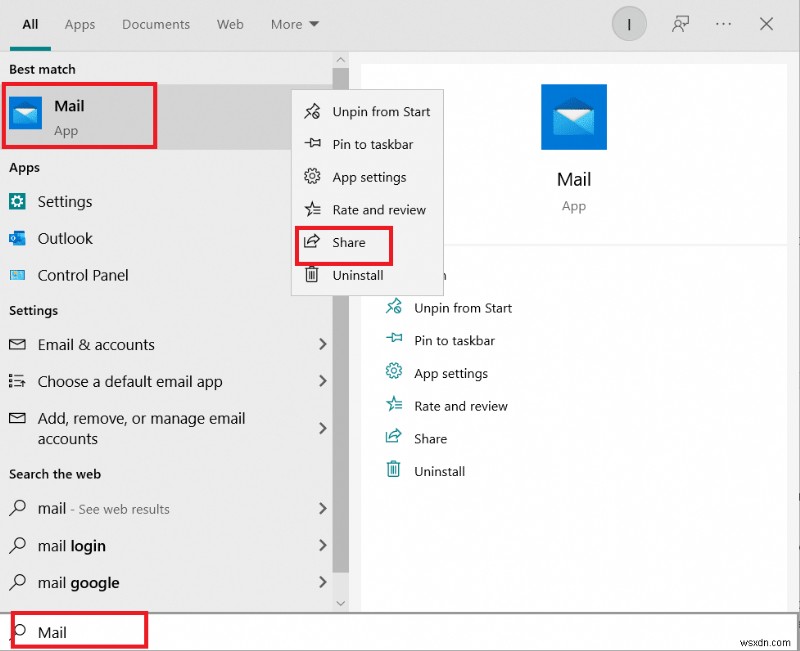Expand the Add, remove, or manage email accounts arrow

tap(322, 428)
